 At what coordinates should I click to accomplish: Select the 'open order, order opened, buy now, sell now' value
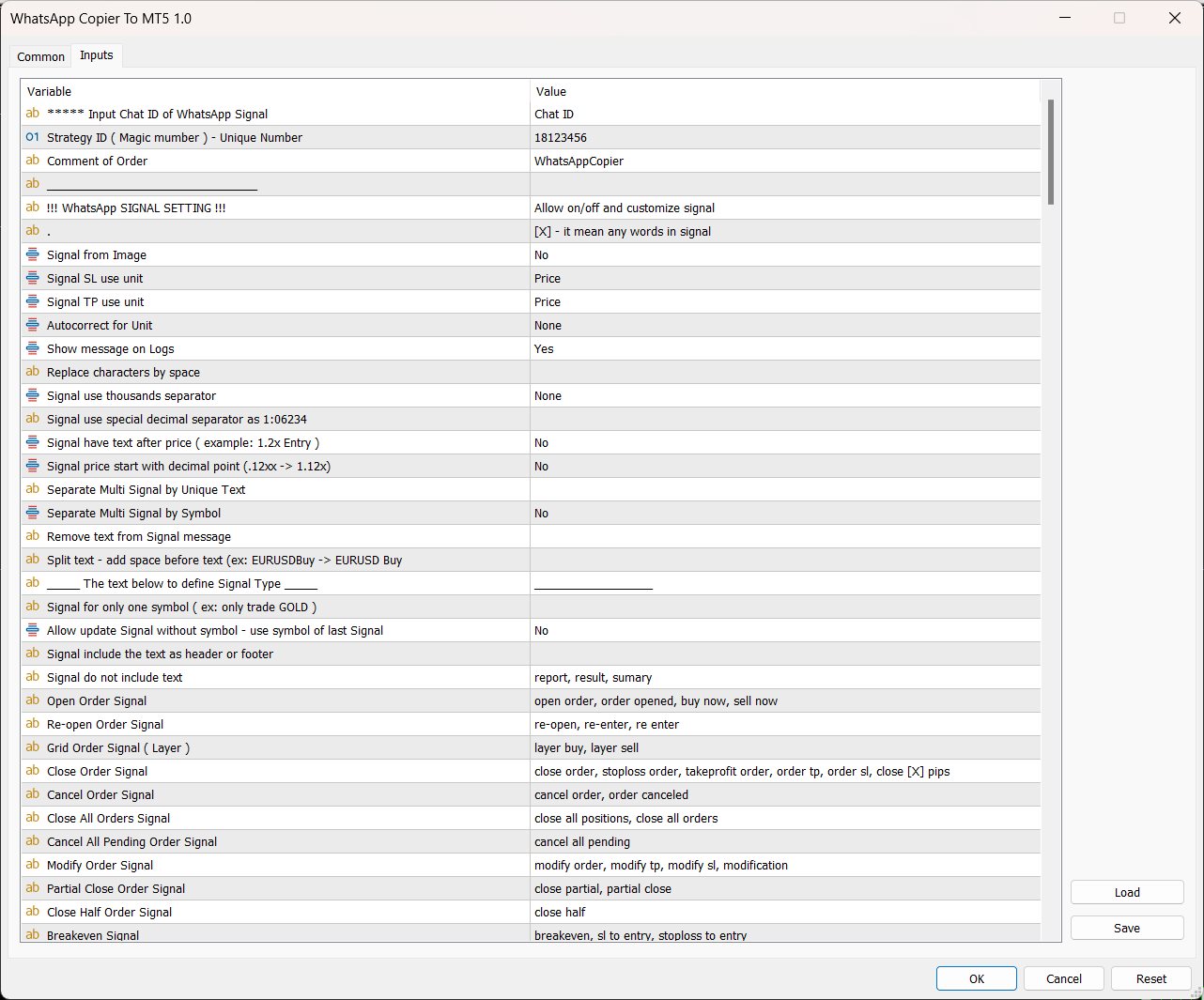[x=785, y=700]
